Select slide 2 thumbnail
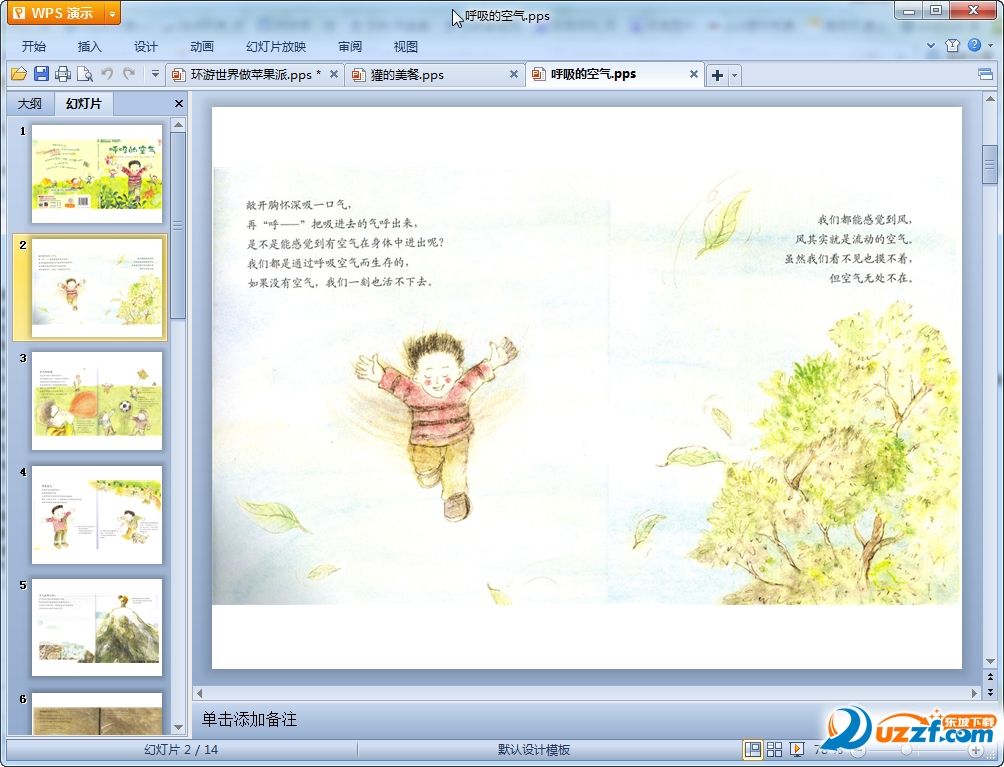Screen dimensions: 1004x767 click(x=97, y=287)
